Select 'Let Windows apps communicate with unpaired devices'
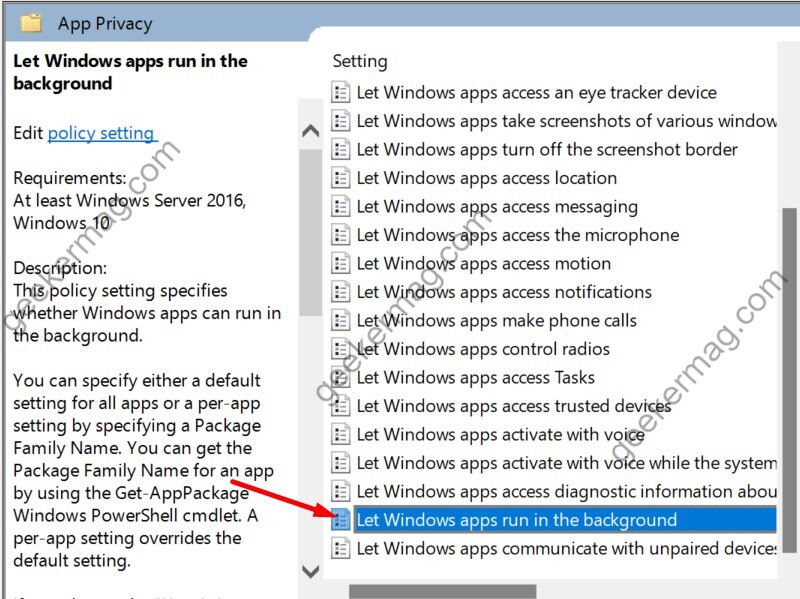 coord(566,549)
